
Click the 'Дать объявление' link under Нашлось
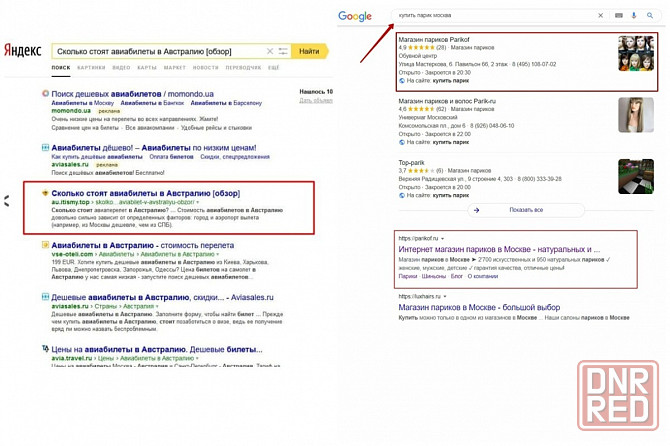[x=316, y=100]
